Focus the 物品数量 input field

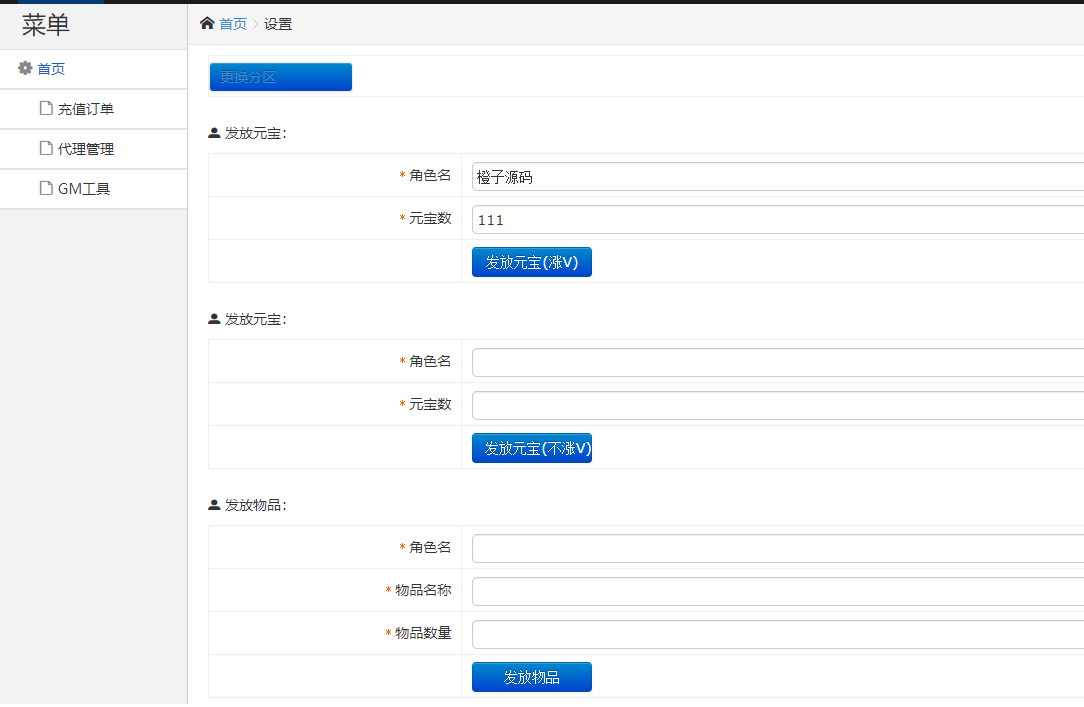777,634
